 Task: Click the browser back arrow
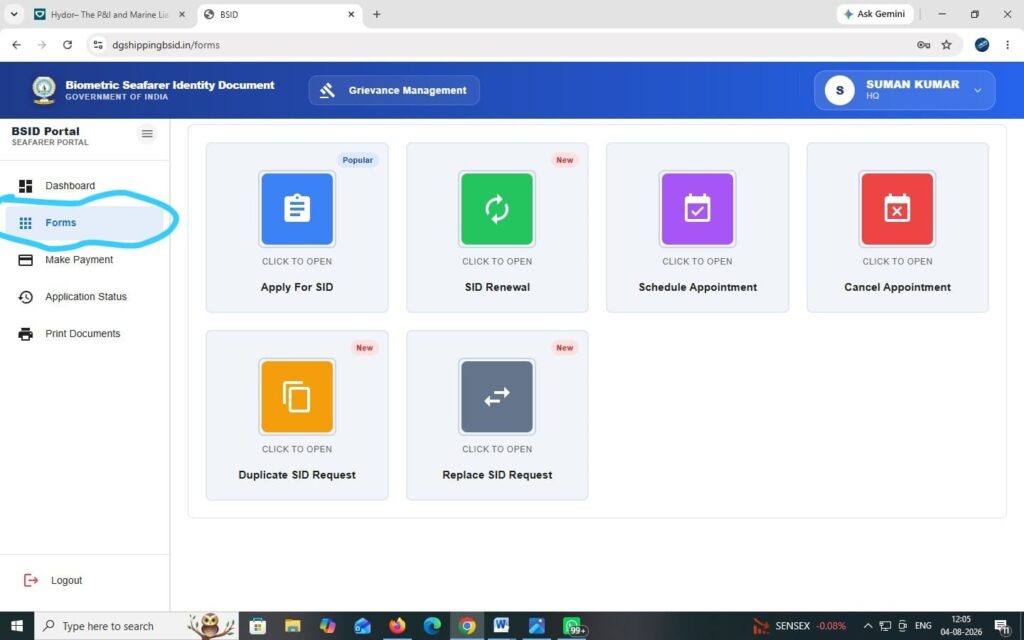[x=16, y=45]
